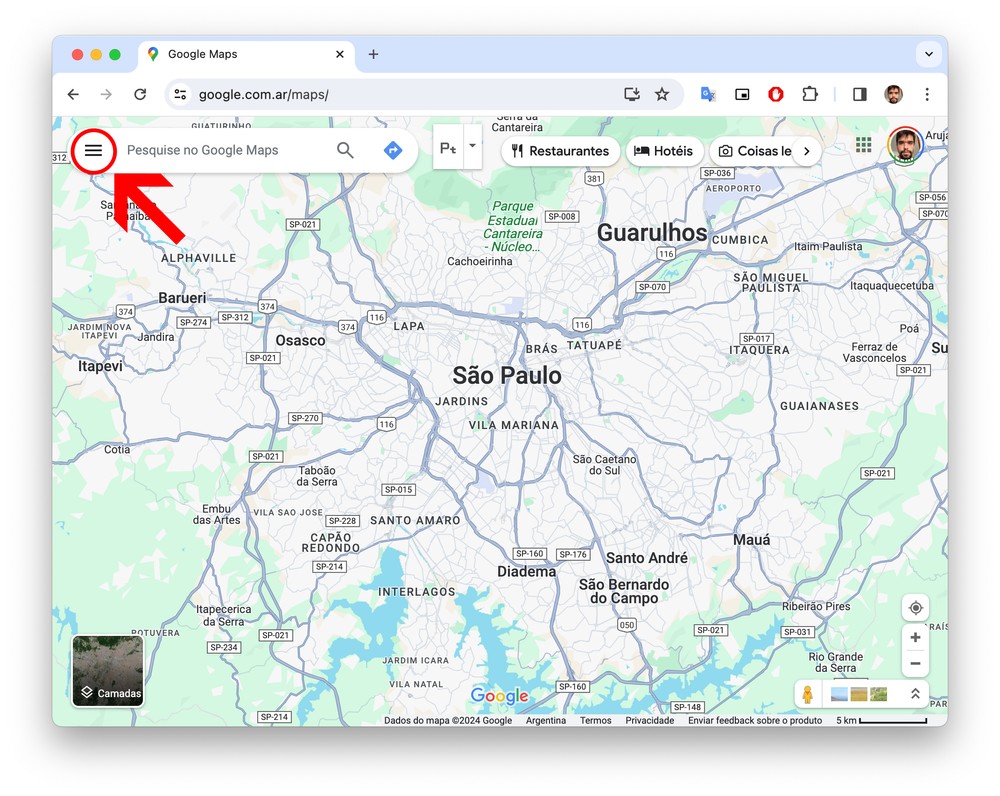Open the Google apps grid
The image size is (1000, 796).
coord(864,146)
